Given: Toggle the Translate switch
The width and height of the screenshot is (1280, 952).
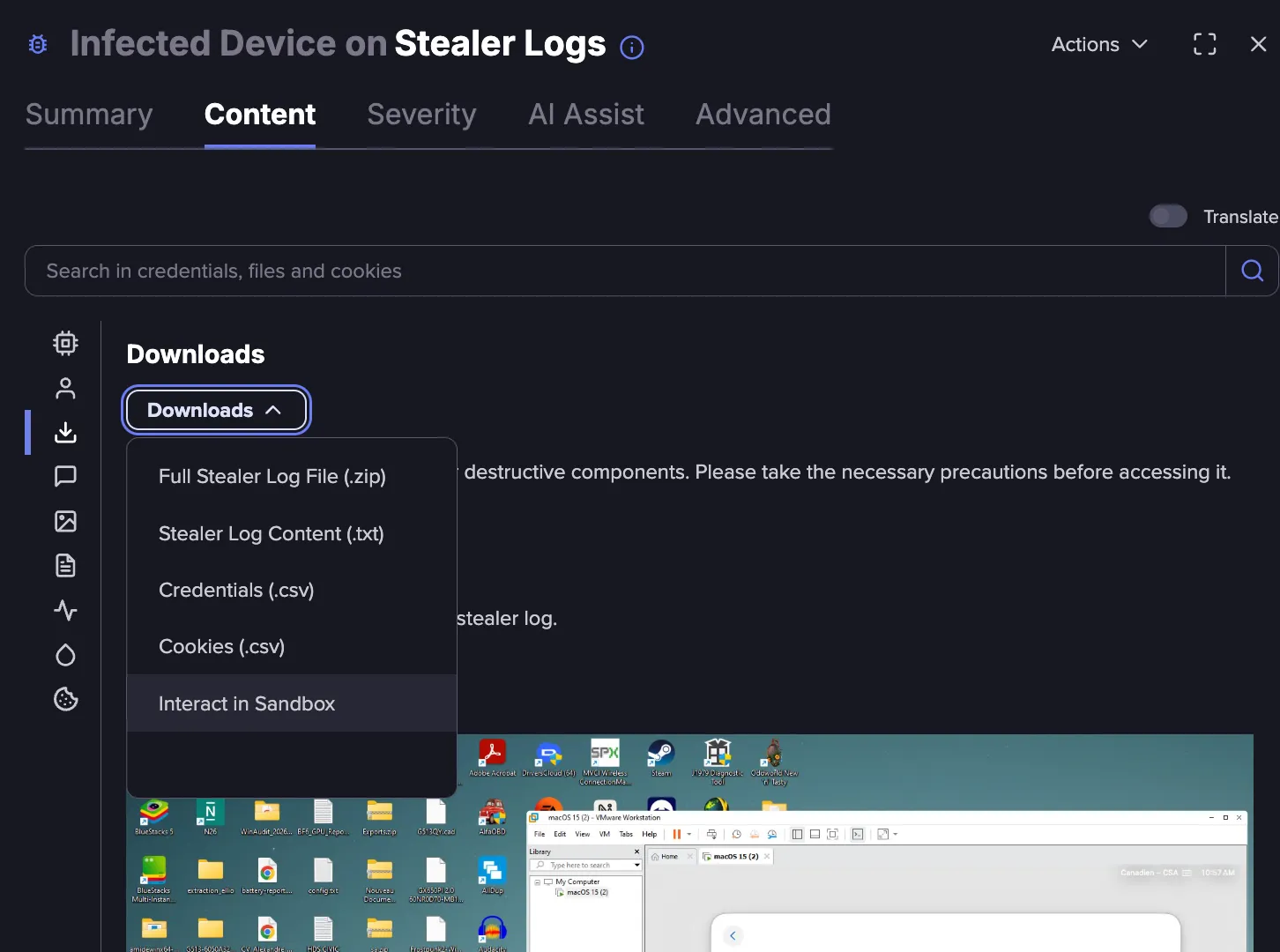Looking at the screenshot, I should click(x=1168, y=216).
